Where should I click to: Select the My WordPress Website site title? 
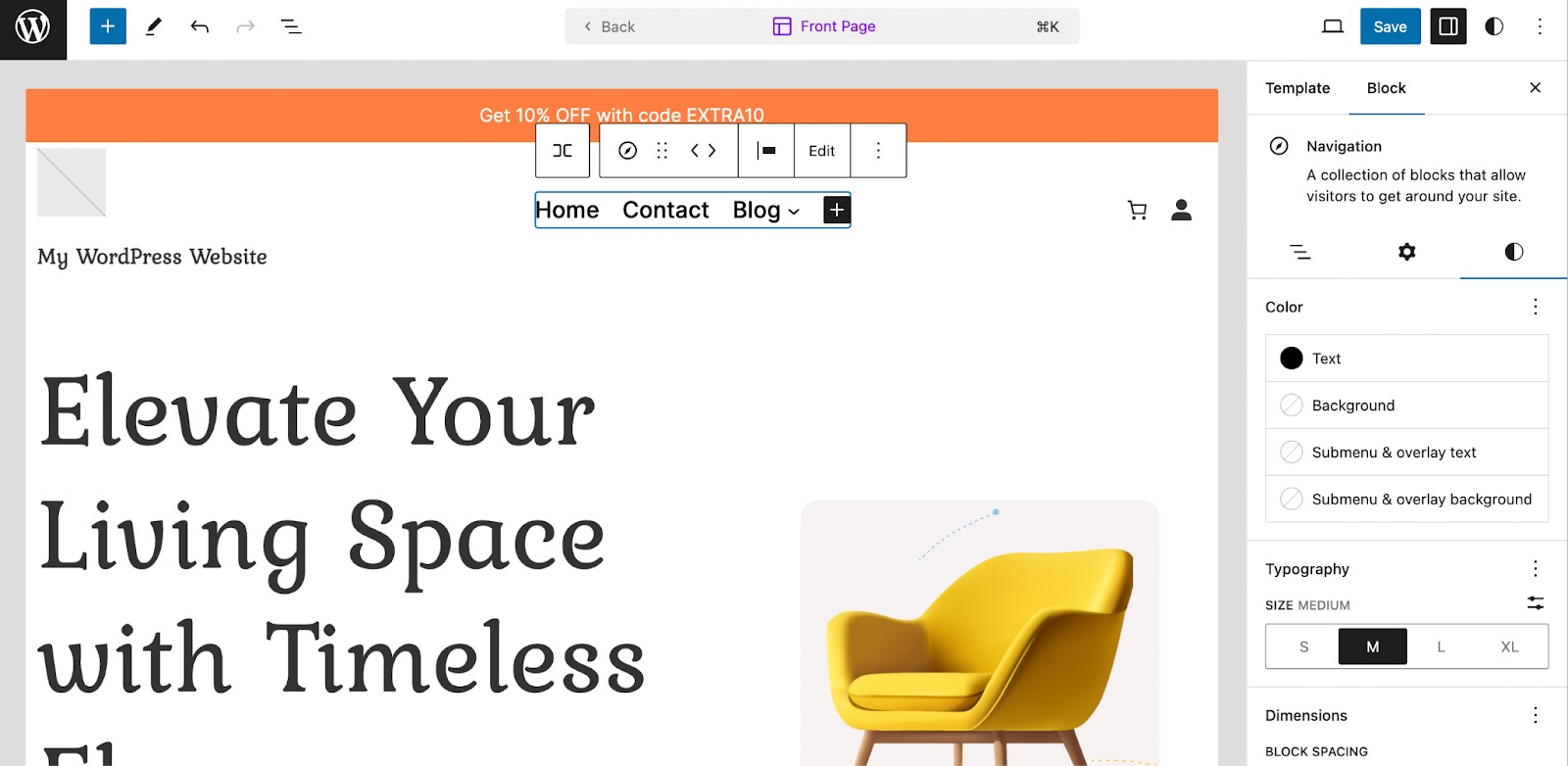click(152, 257)
